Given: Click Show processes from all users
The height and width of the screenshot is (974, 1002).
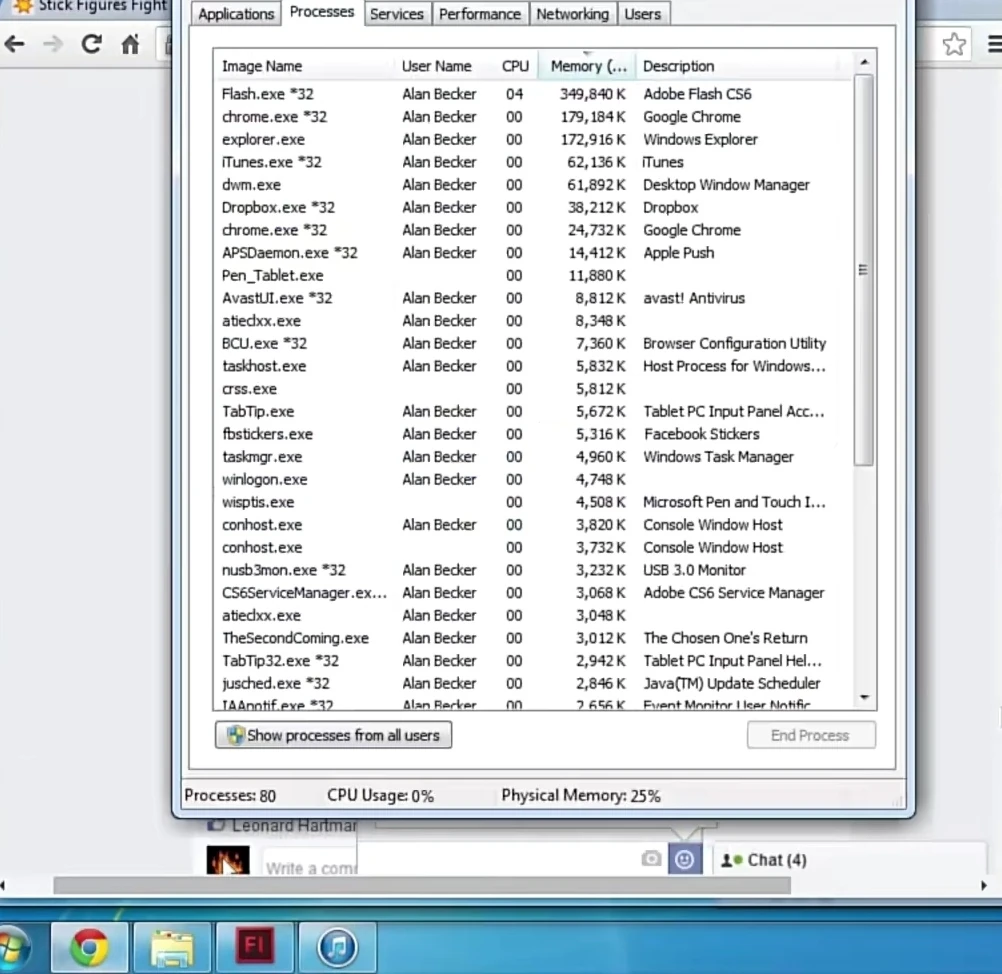Looking at the screenshot, I should pos(334,735).
